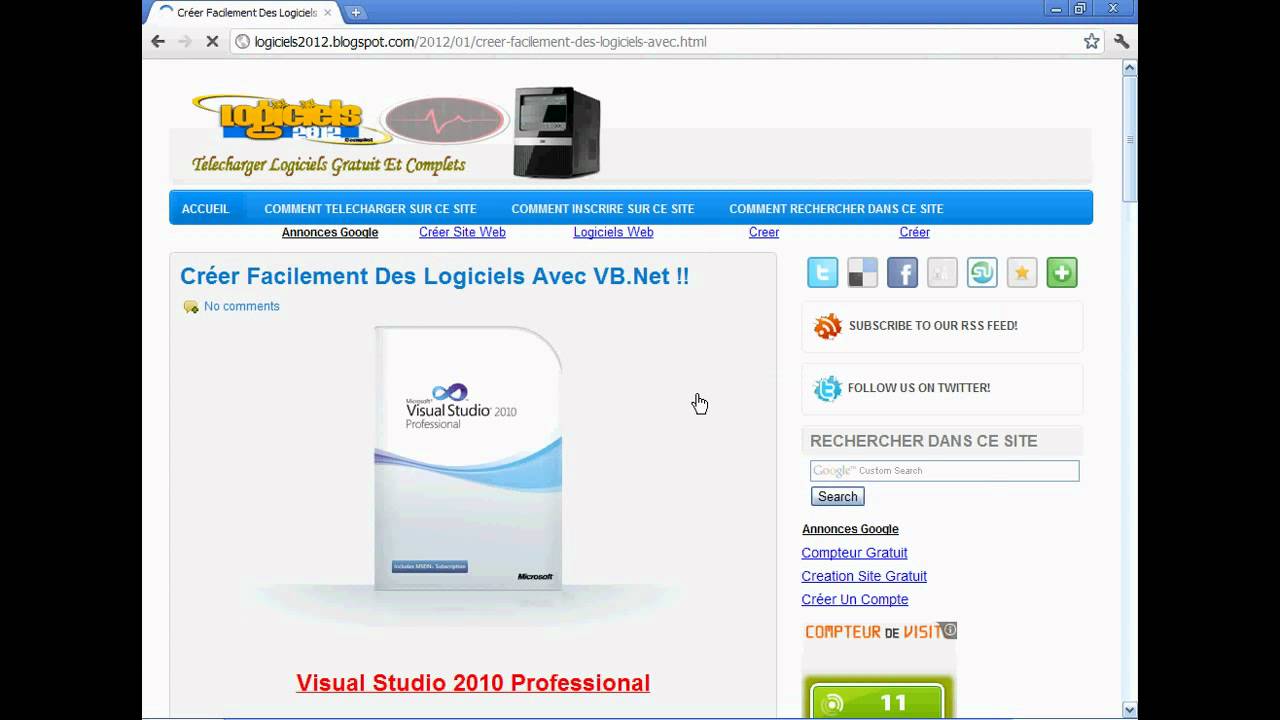This screenshot has width=1280, height=720.
Task: Open COMMENT INSCRIRE SUR CE SITE menu
Action: [603, 209]
